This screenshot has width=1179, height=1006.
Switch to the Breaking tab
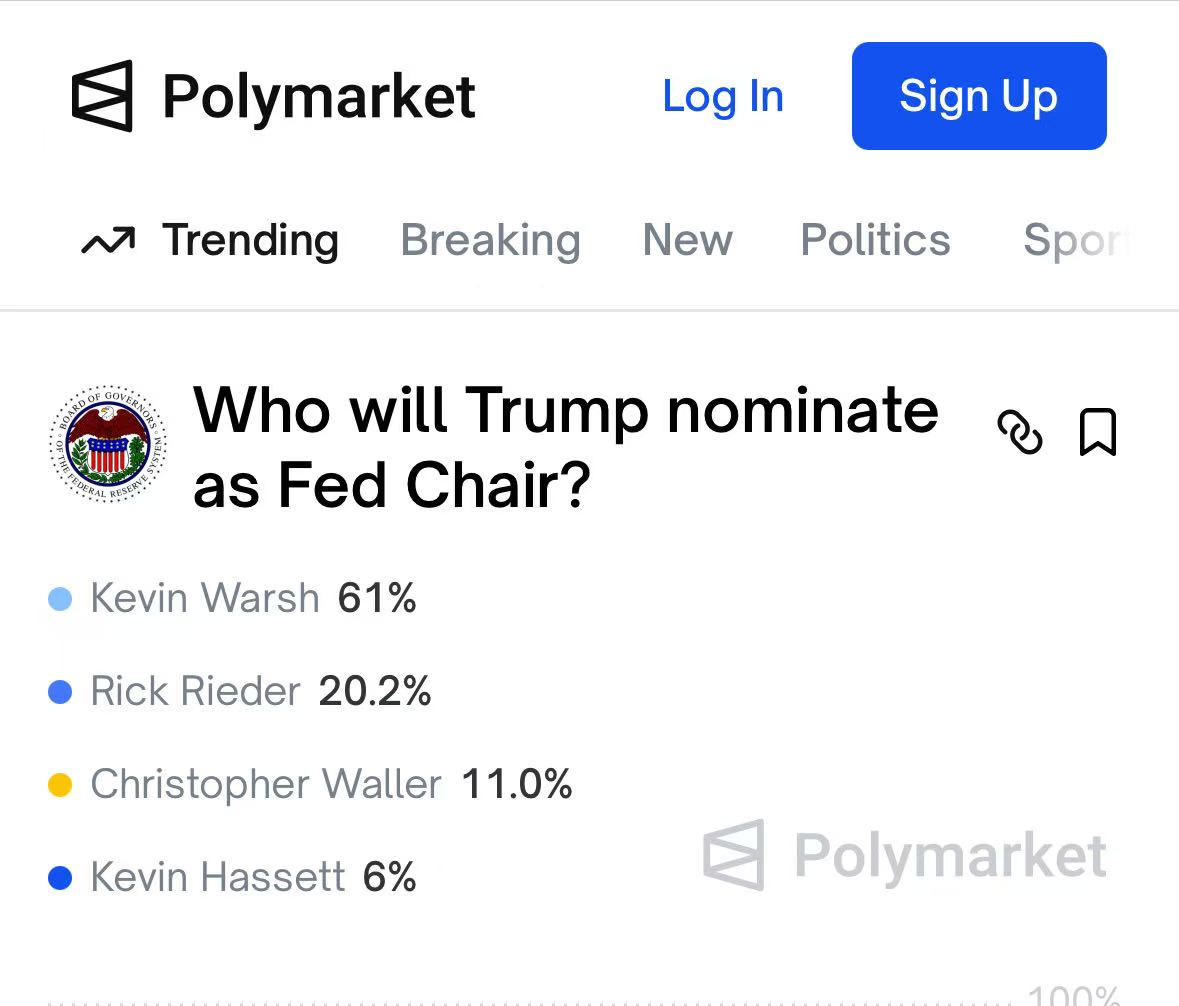(x=490, y=241)
